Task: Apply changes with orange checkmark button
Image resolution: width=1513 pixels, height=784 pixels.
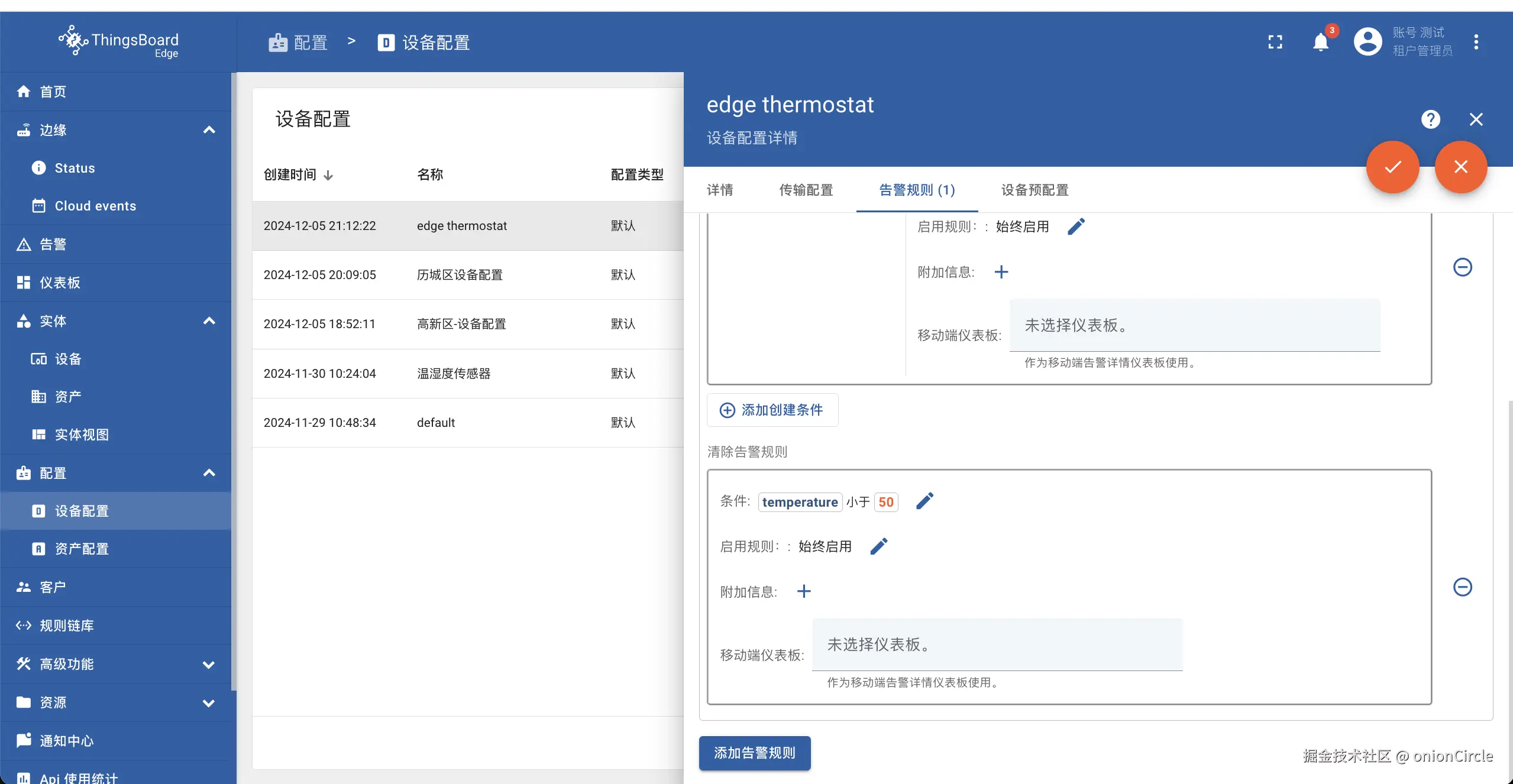Action: [x=1392, y=167]
